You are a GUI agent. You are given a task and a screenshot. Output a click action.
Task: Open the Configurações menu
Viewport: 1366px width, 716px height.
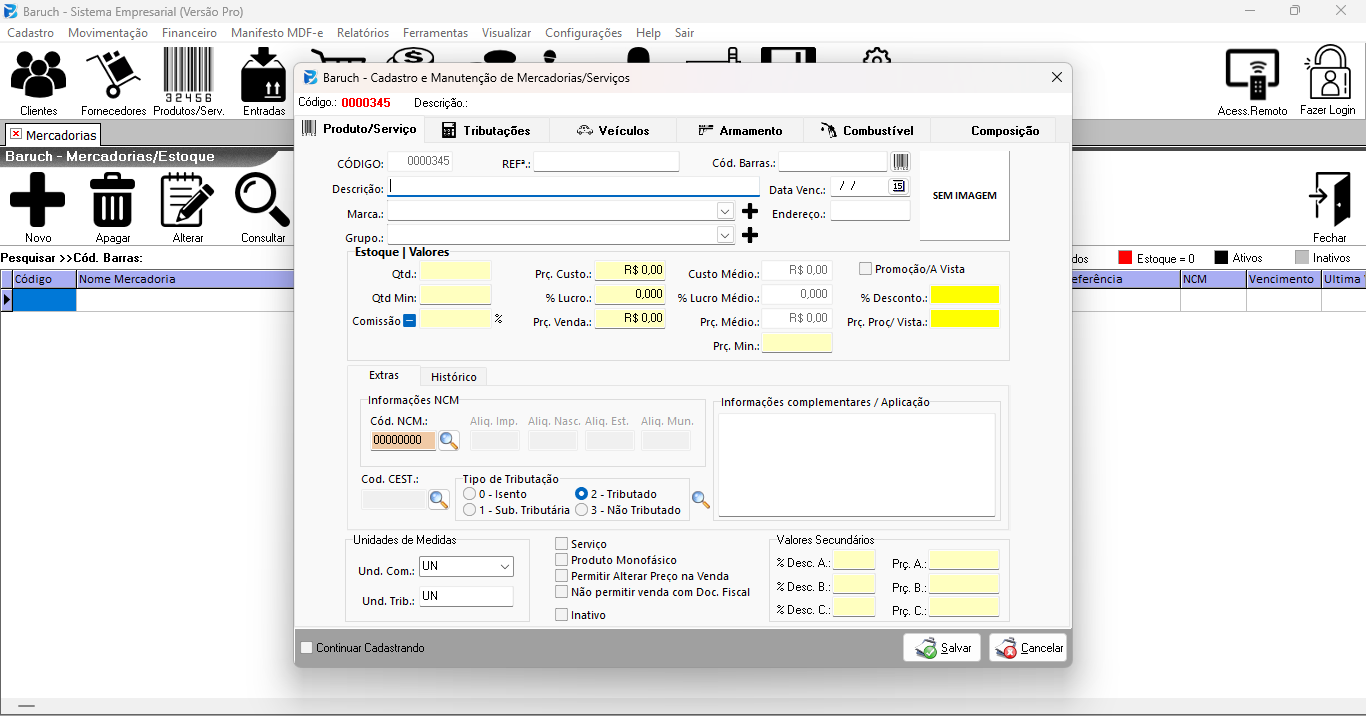point(584,33)
